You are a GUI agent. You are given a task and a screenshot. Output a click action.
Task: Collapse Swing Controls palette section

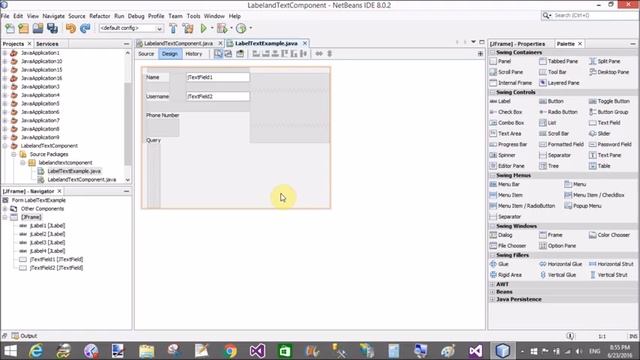point(492,92)
